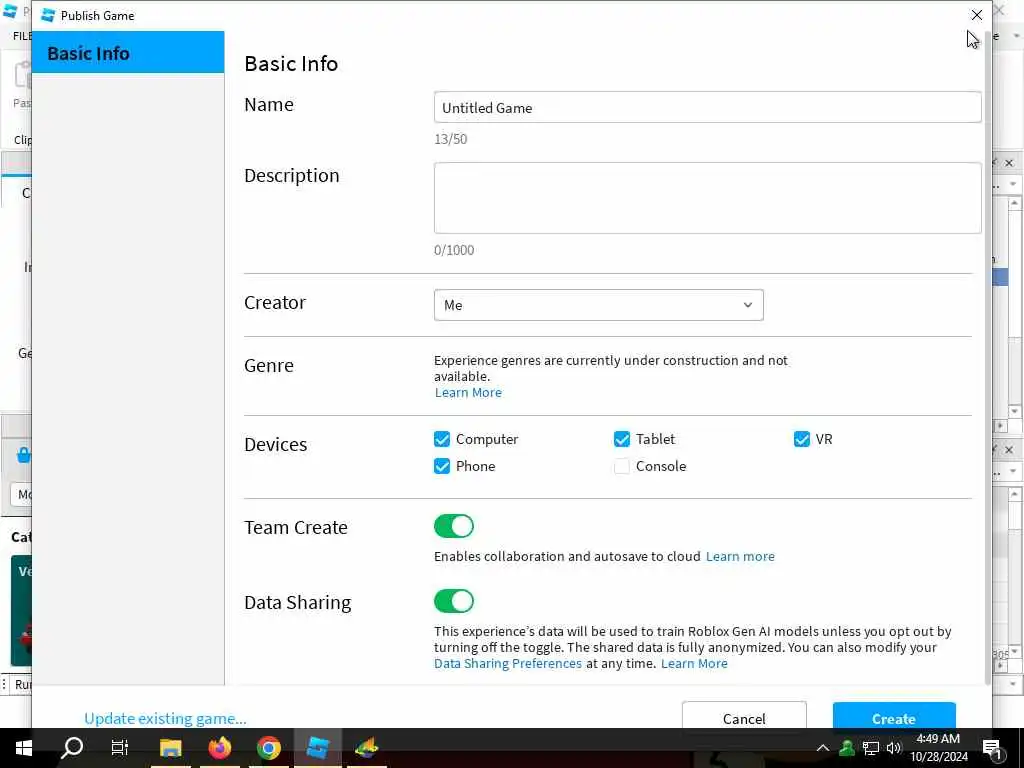Click the volume speaker tray icon
This screenshot has width=1024, height=768.
[x=894, y=748]
